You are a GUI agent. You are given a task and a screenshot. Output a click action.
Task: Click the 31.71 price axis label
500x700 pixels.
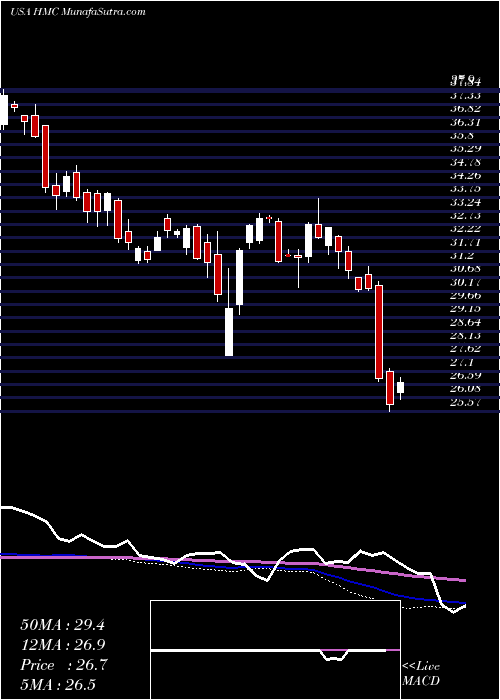pos(465,242)
